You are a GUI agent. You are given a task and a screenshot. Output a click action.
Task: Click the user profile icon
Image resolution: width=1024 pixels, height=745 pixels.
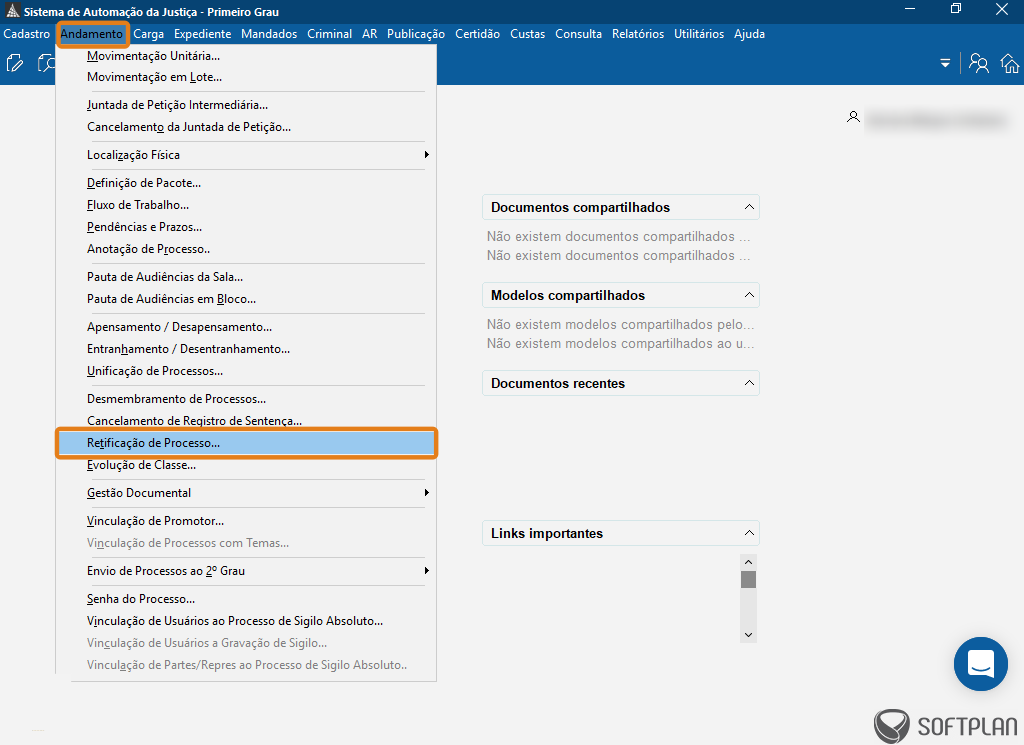coord(853,117)
